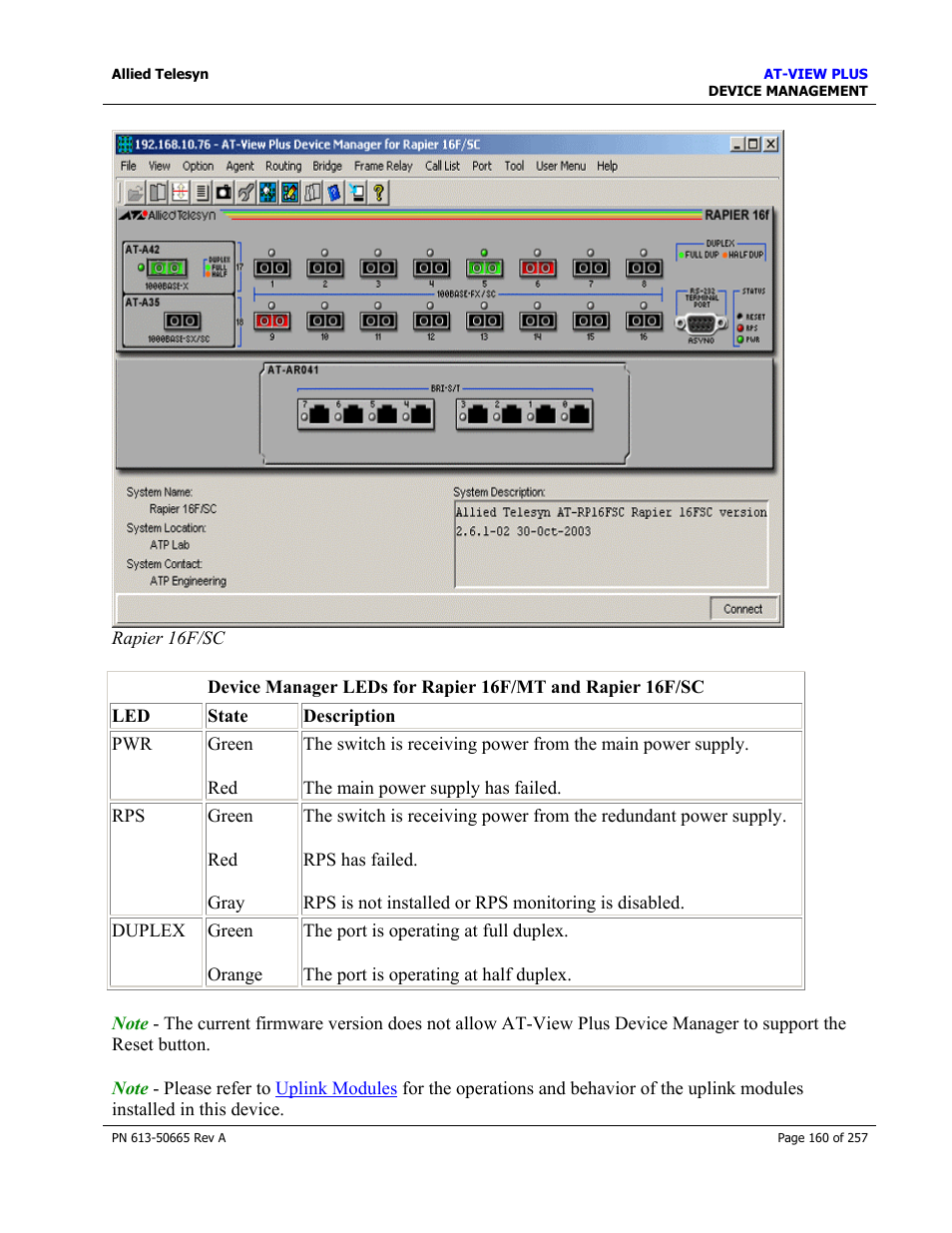
Task: Open the Bridge menu
Action: click(327, 166)
